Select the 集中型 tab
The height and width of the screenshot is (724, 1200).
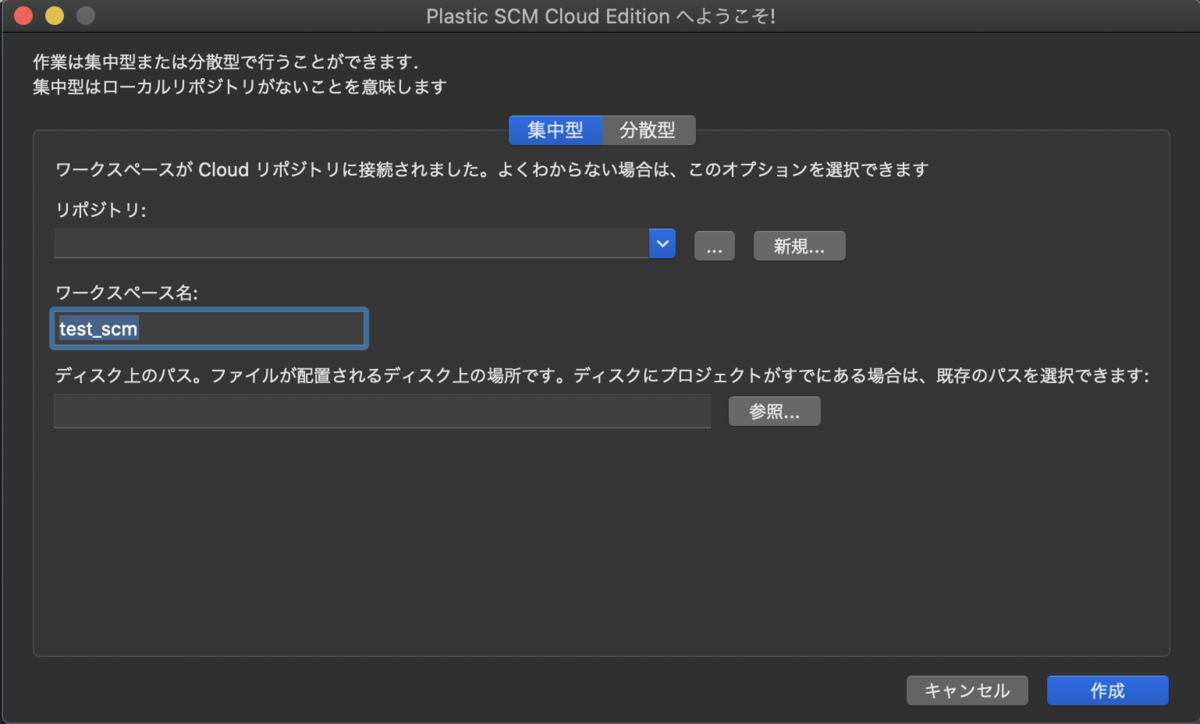tap(556, 130)
